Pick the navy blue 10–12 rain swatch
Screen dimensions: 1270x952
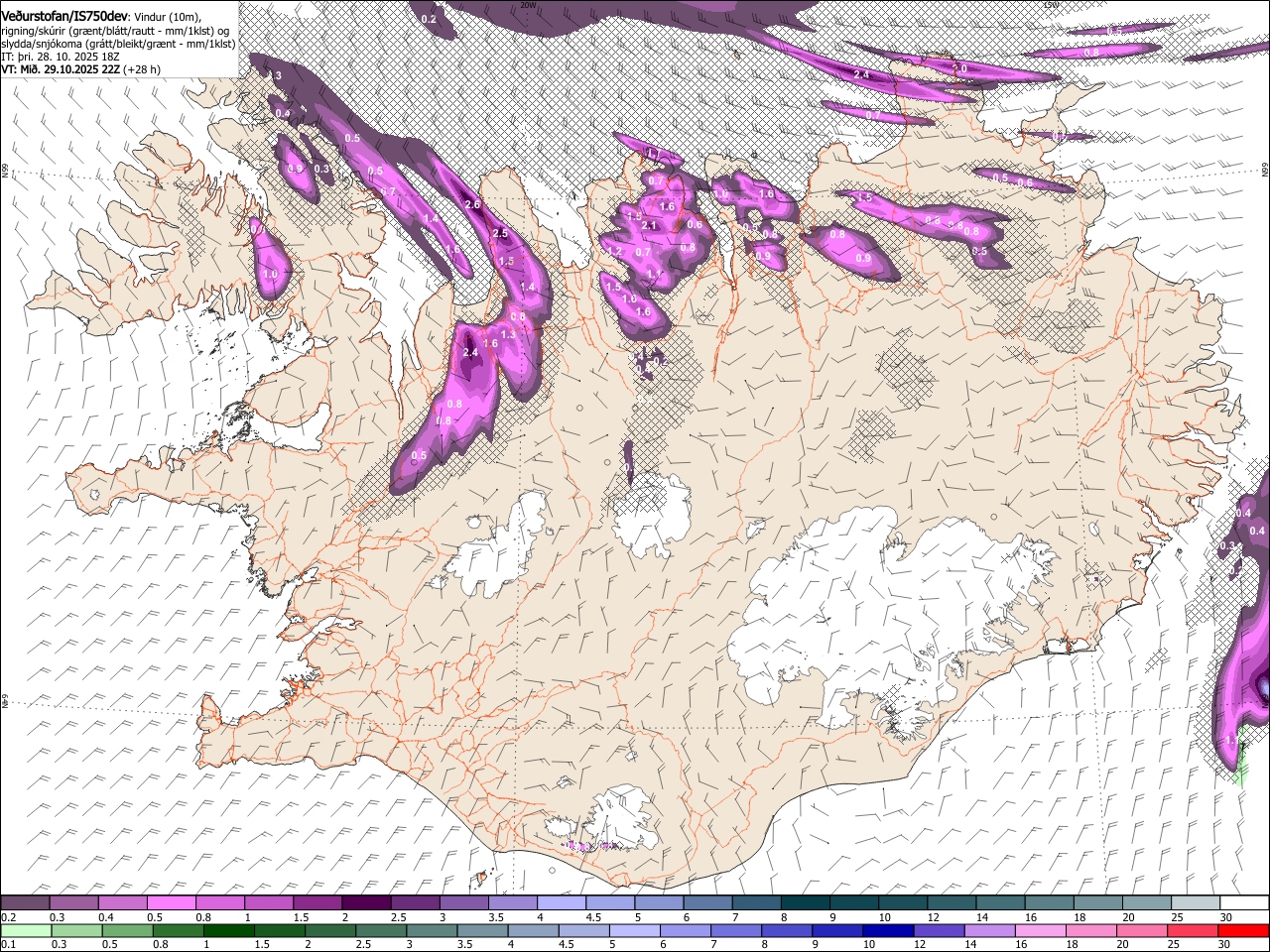(x=888, y=930)
